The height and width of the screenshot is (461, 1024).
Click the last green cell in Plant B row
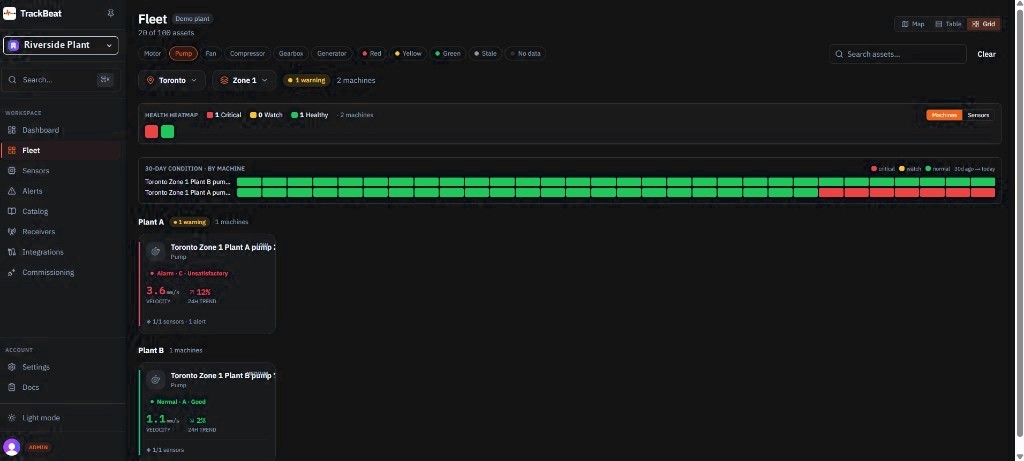[983, 182]
